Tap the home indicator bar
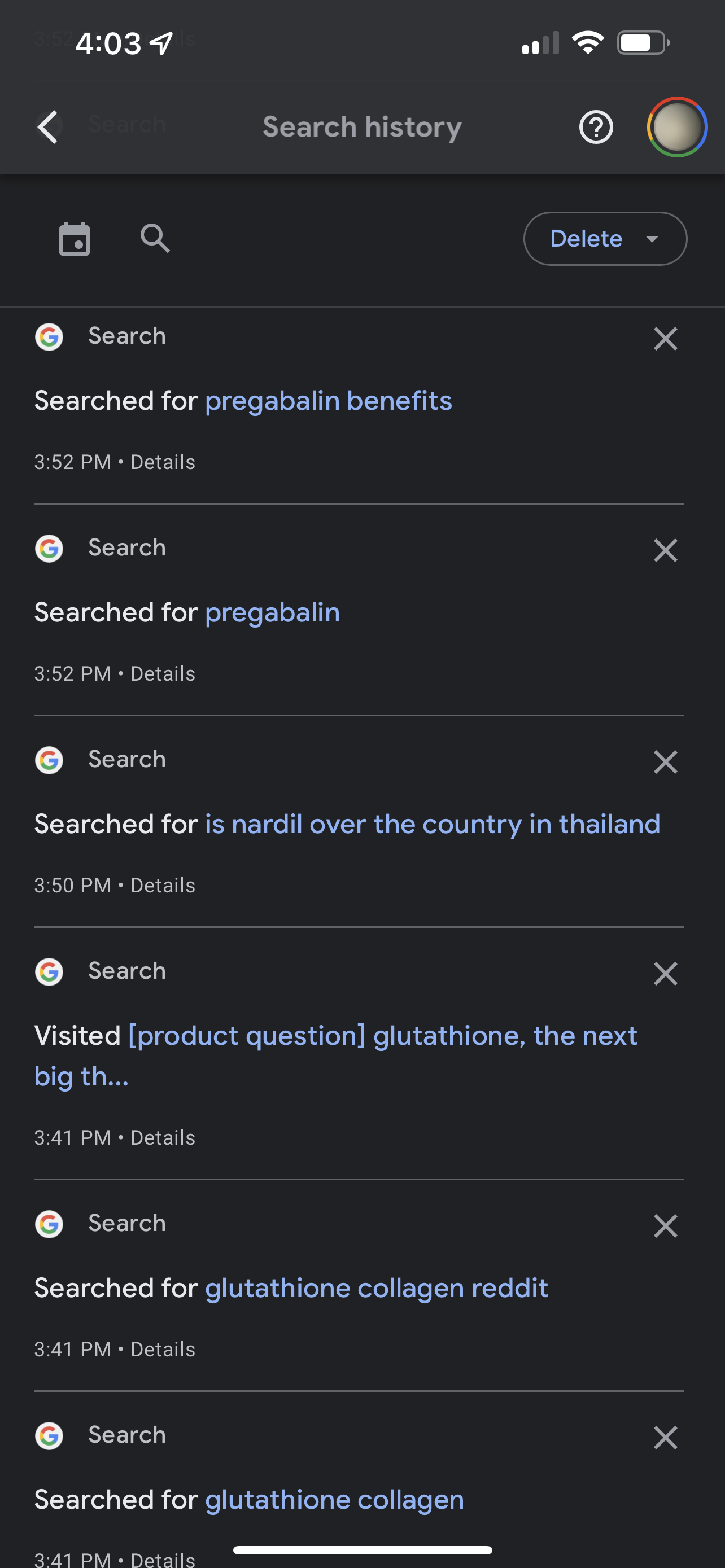 [x=362, y=1550]
